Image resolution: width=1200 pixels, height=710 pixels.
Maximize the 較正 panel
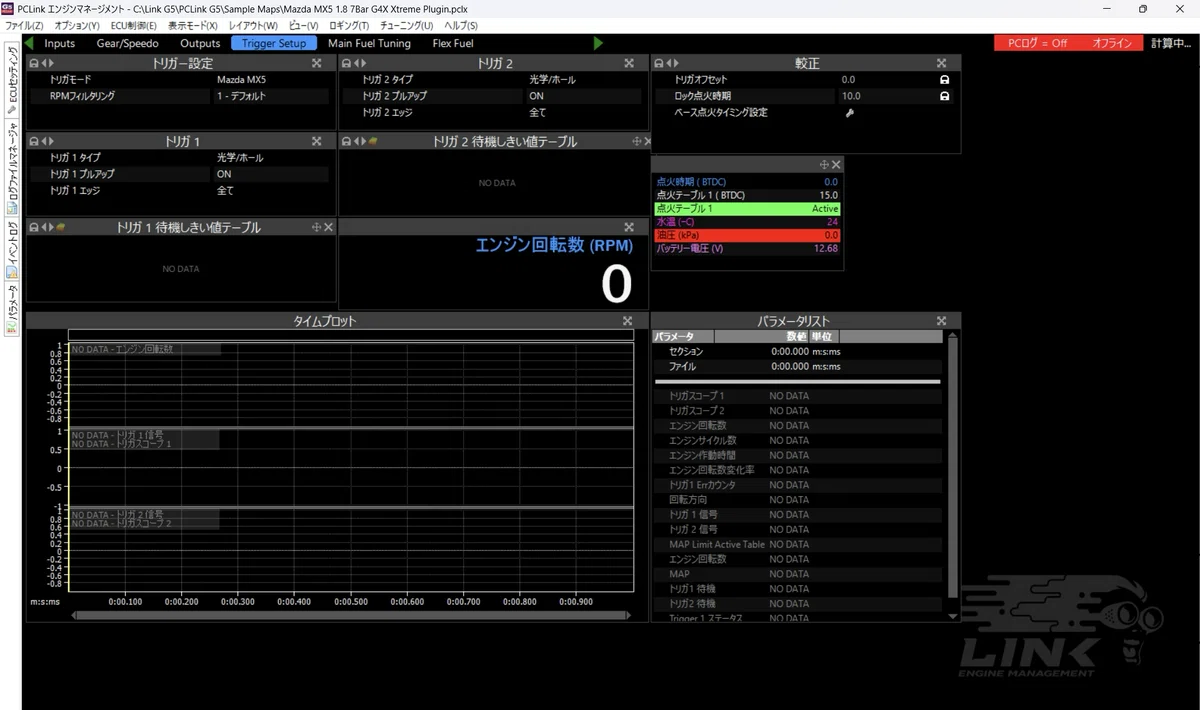coord(941,63)
